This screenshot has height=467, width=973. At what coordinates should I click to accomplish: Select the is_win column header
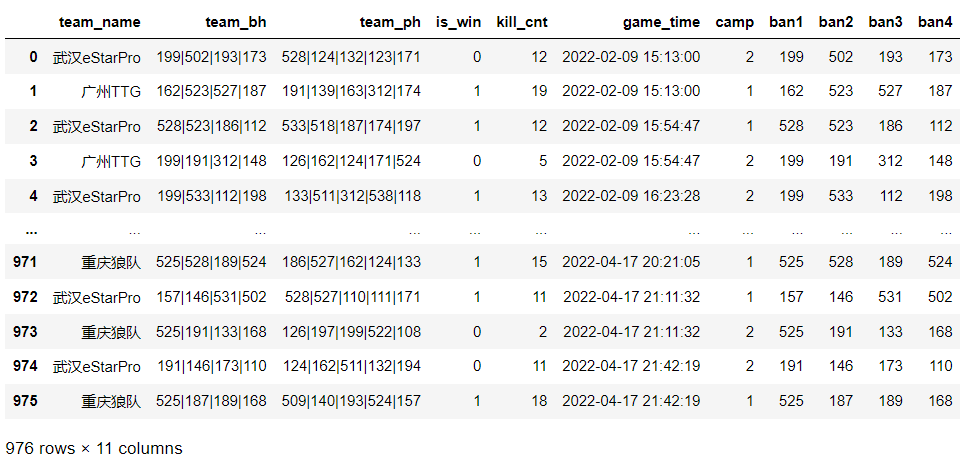pos(458,21)
